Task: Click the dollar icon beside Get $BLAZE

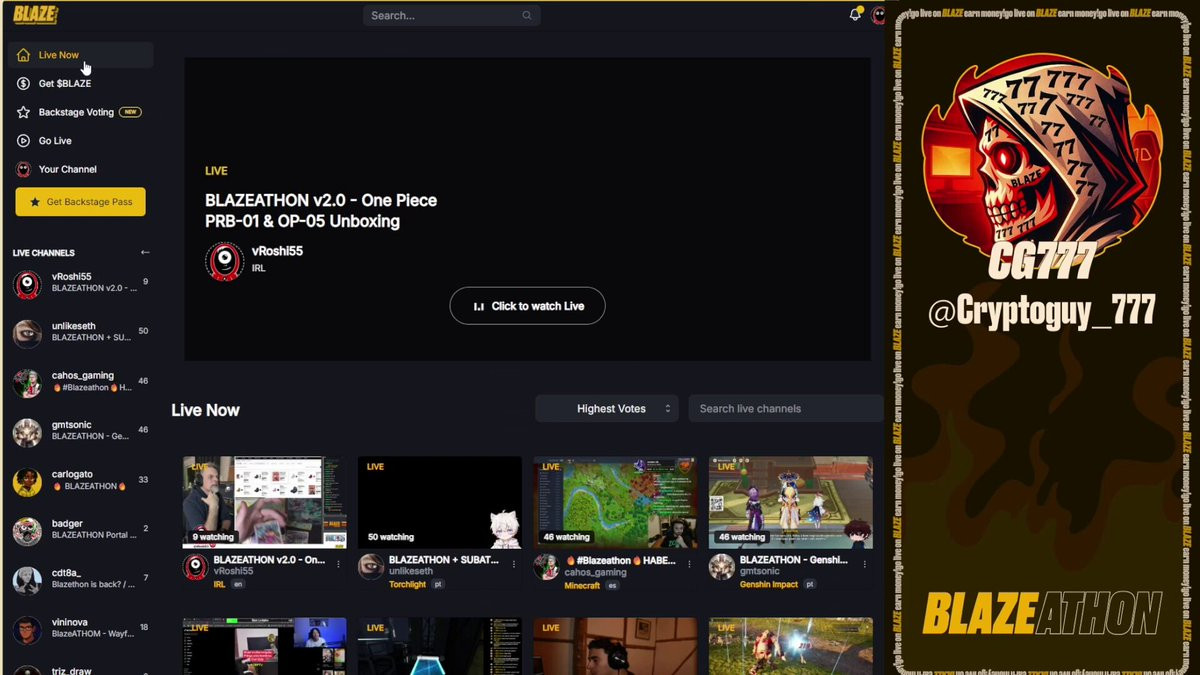Action: coord(23,83)
